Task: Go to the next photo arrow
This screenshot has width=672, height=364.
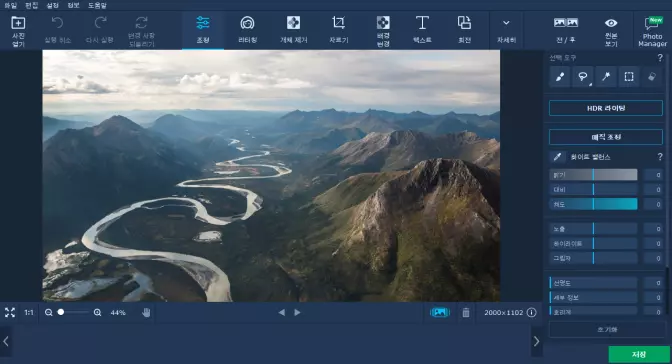Action: click(297, 313)
